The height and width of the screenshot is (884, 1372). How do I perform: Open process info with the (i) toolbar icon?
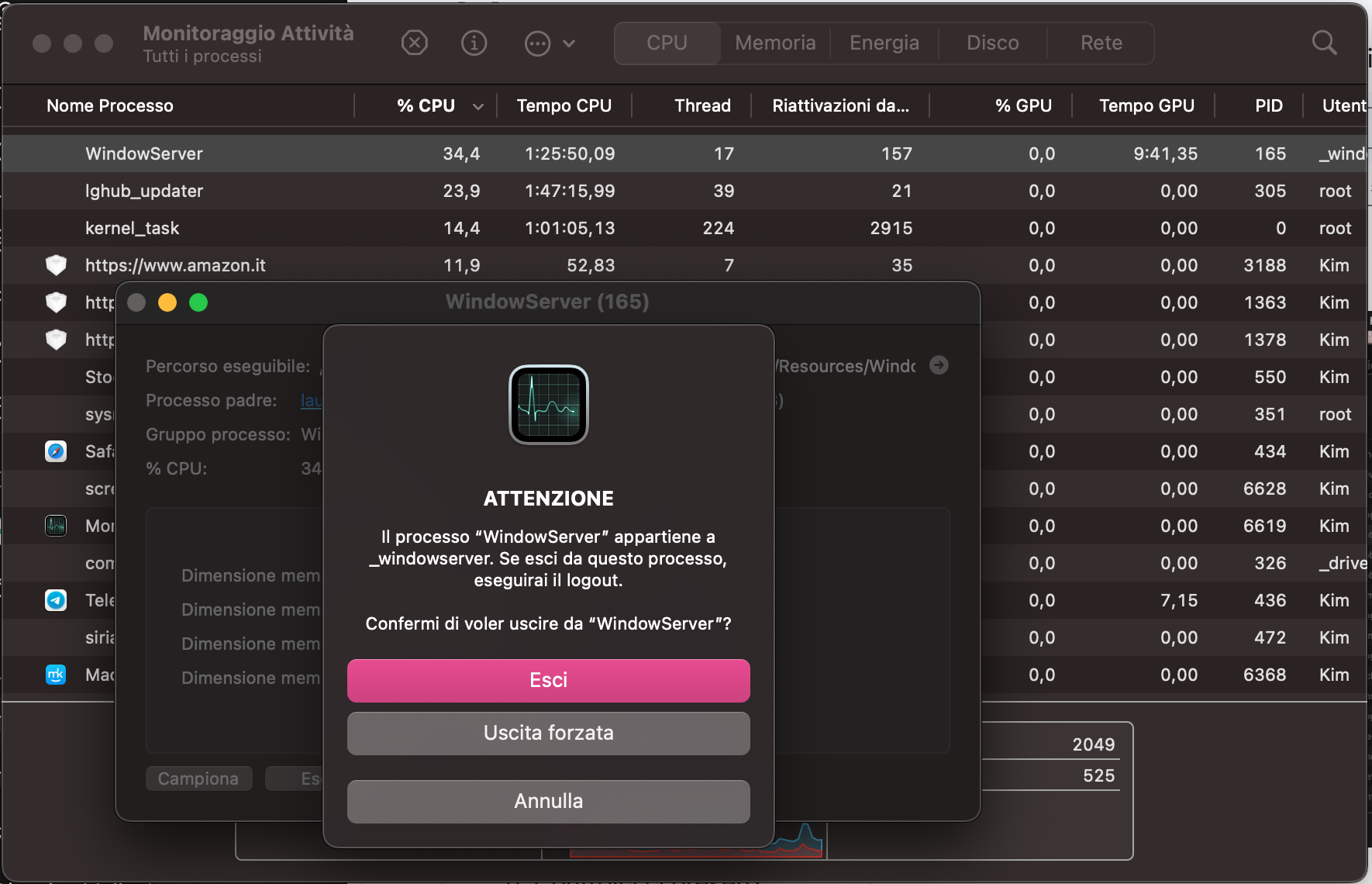[x=474, y=43]
